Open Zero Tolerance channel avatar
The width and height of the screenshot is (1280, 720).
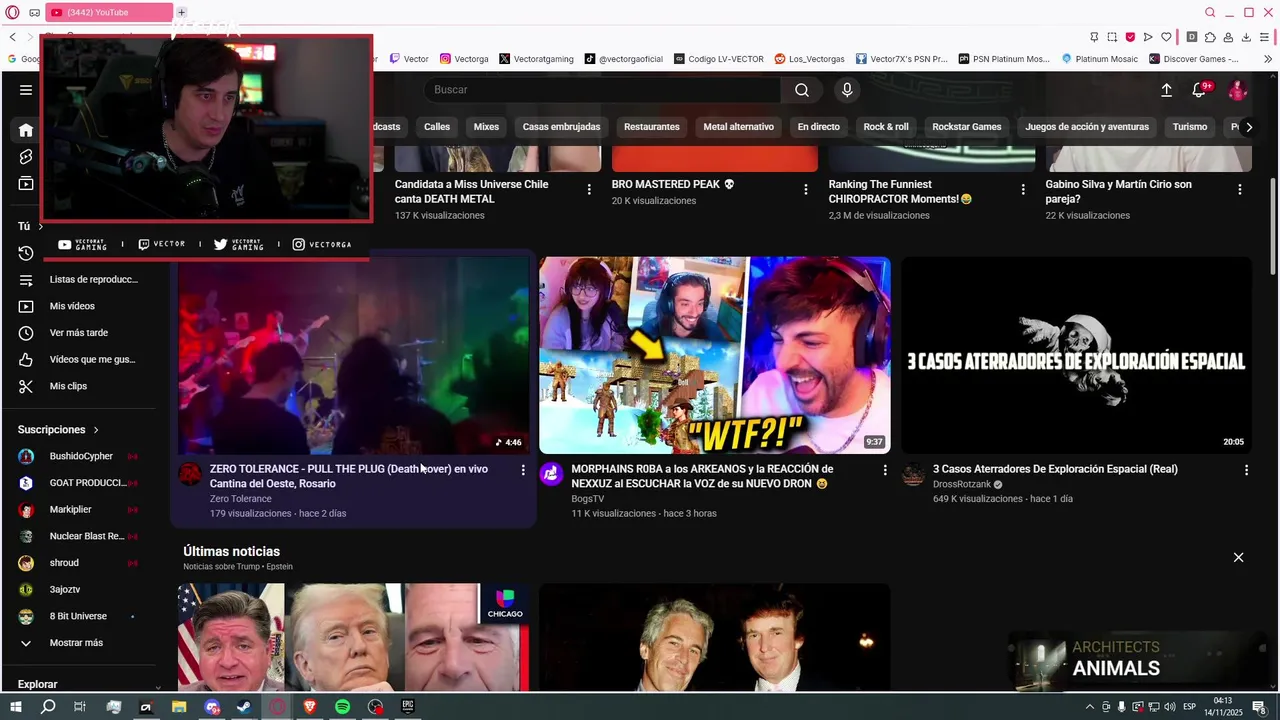click(x=190, y=474)
